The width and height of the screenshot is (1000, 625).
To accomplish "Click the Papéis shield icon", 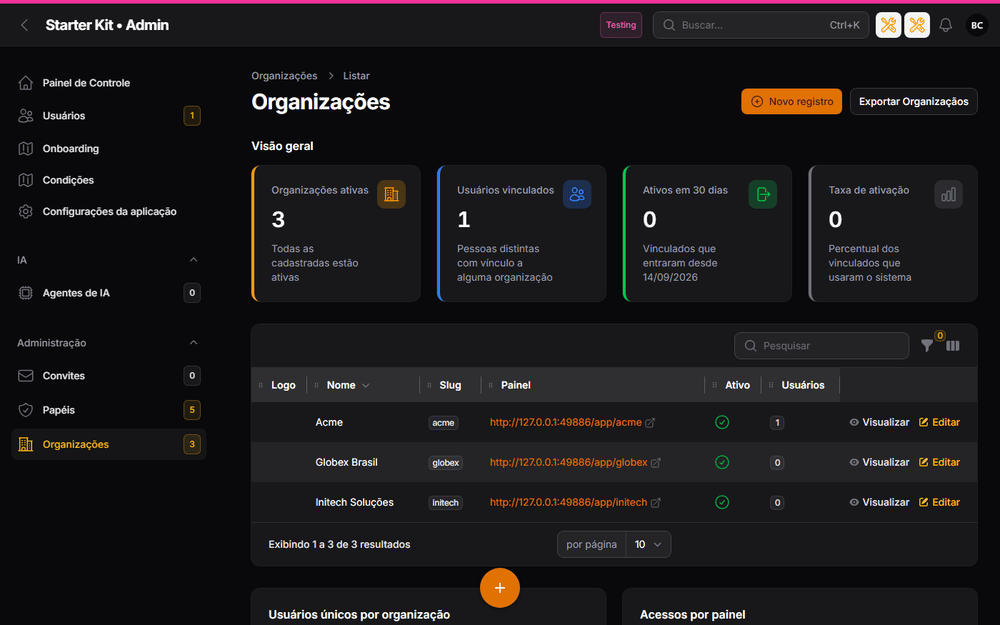I will point(26,410).
